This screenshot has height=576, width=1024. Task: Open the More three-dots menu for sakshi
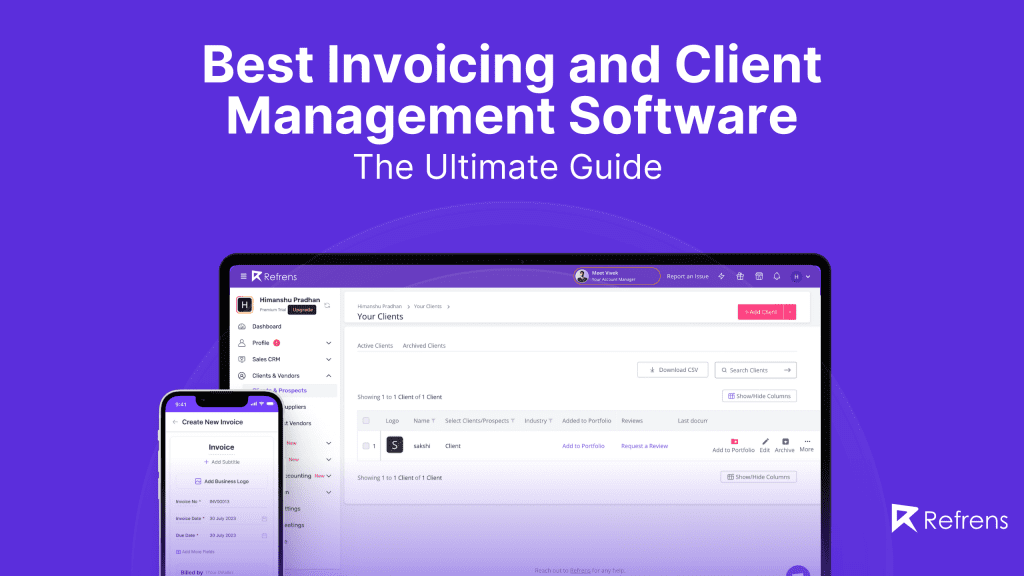(806, 441)
